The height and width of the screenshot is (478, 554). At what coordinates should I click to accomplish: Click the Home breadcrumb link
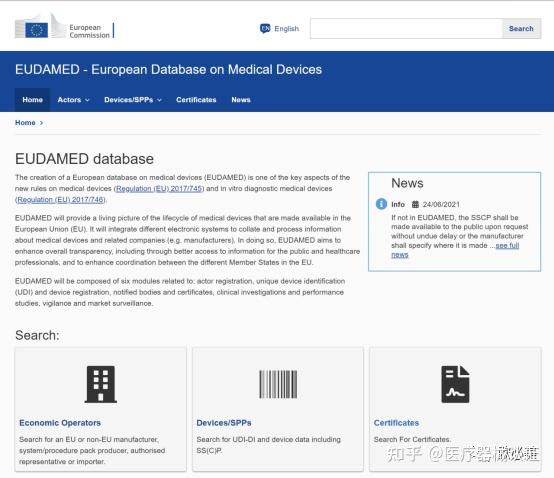click(25, 123)
